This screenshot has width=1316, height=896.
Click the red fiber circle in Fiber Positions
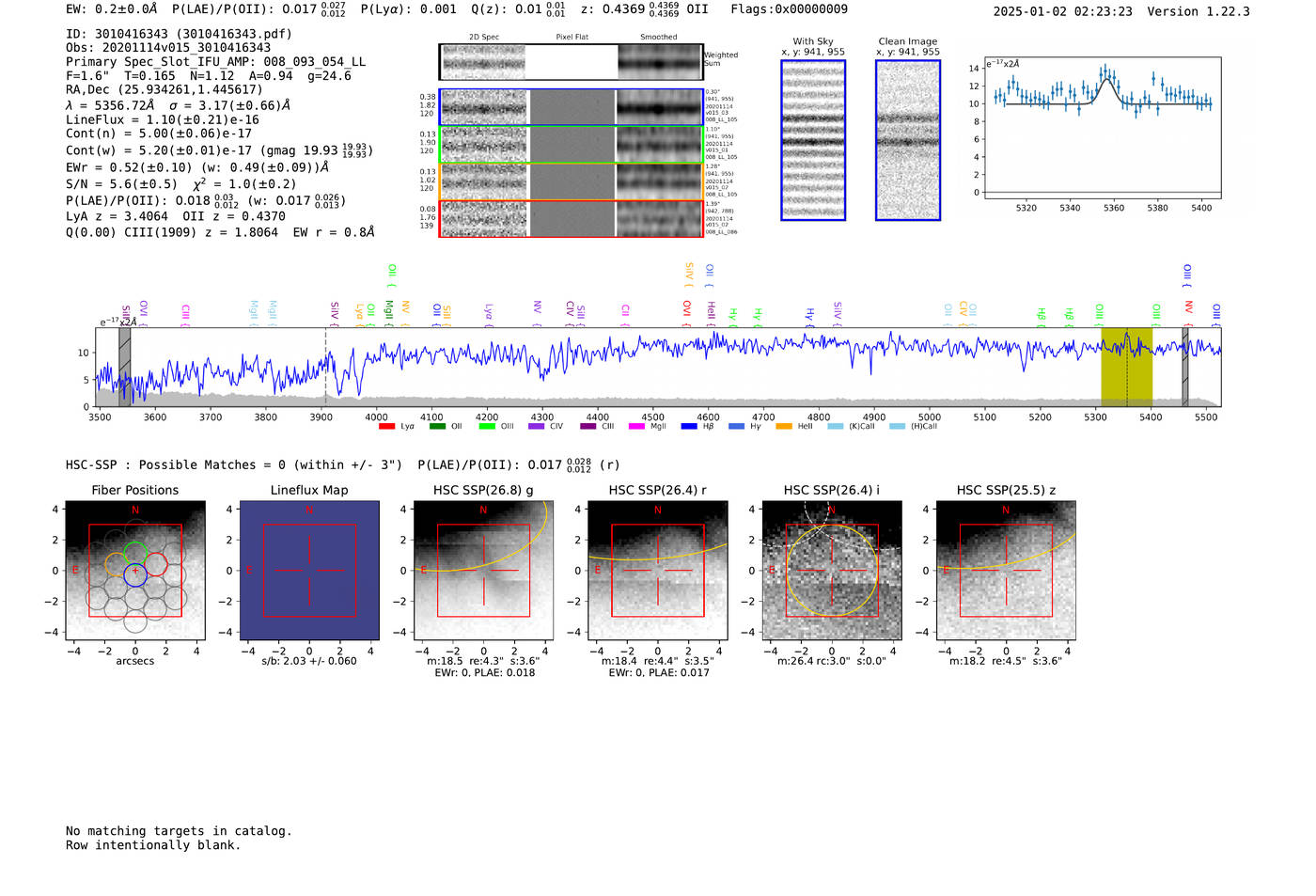(155, 565)
